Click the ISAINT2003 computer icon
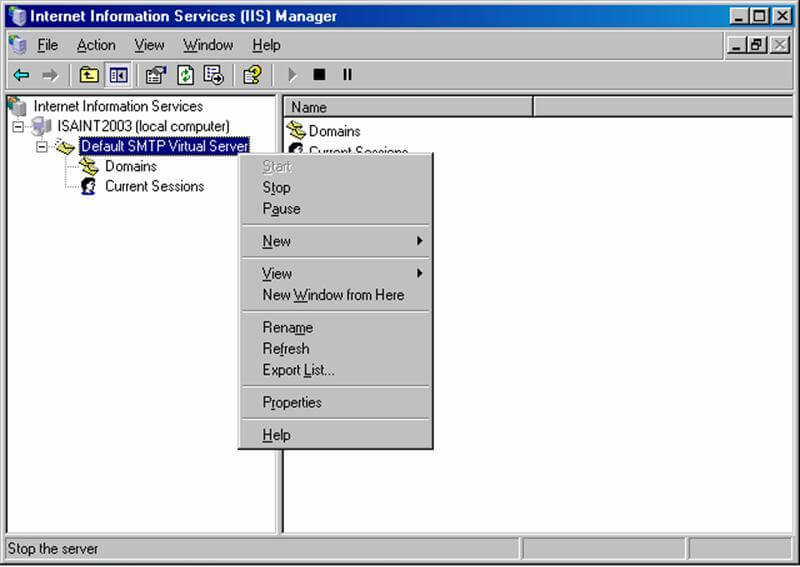 pyautogui.click(x=41, y=126)
